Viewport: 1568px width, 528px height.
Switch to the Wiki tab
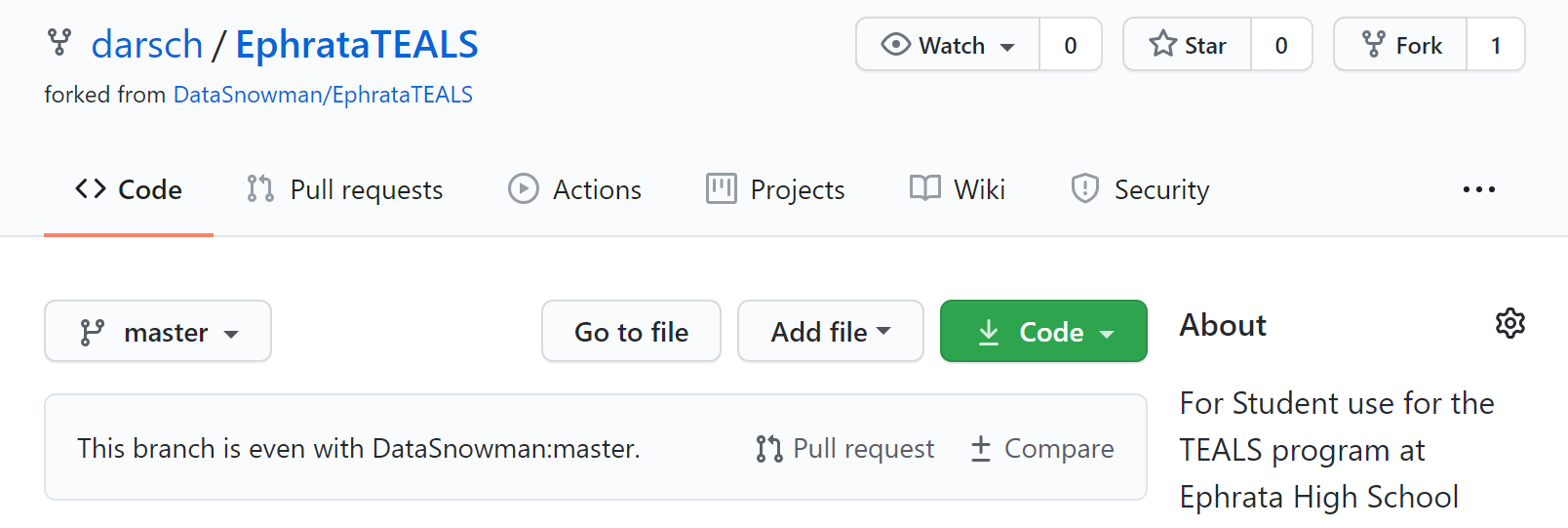coord(958,189)
